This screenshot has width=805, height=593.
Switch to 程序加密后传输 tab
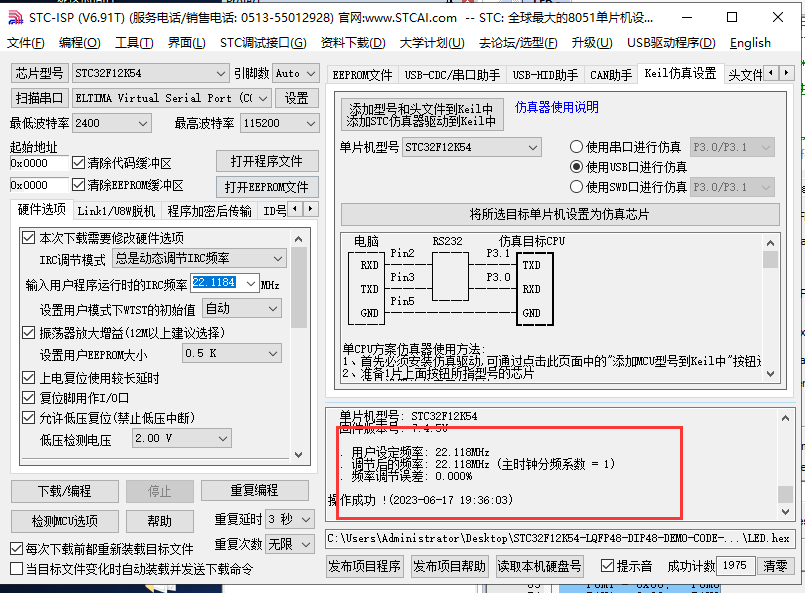[209, 211]
